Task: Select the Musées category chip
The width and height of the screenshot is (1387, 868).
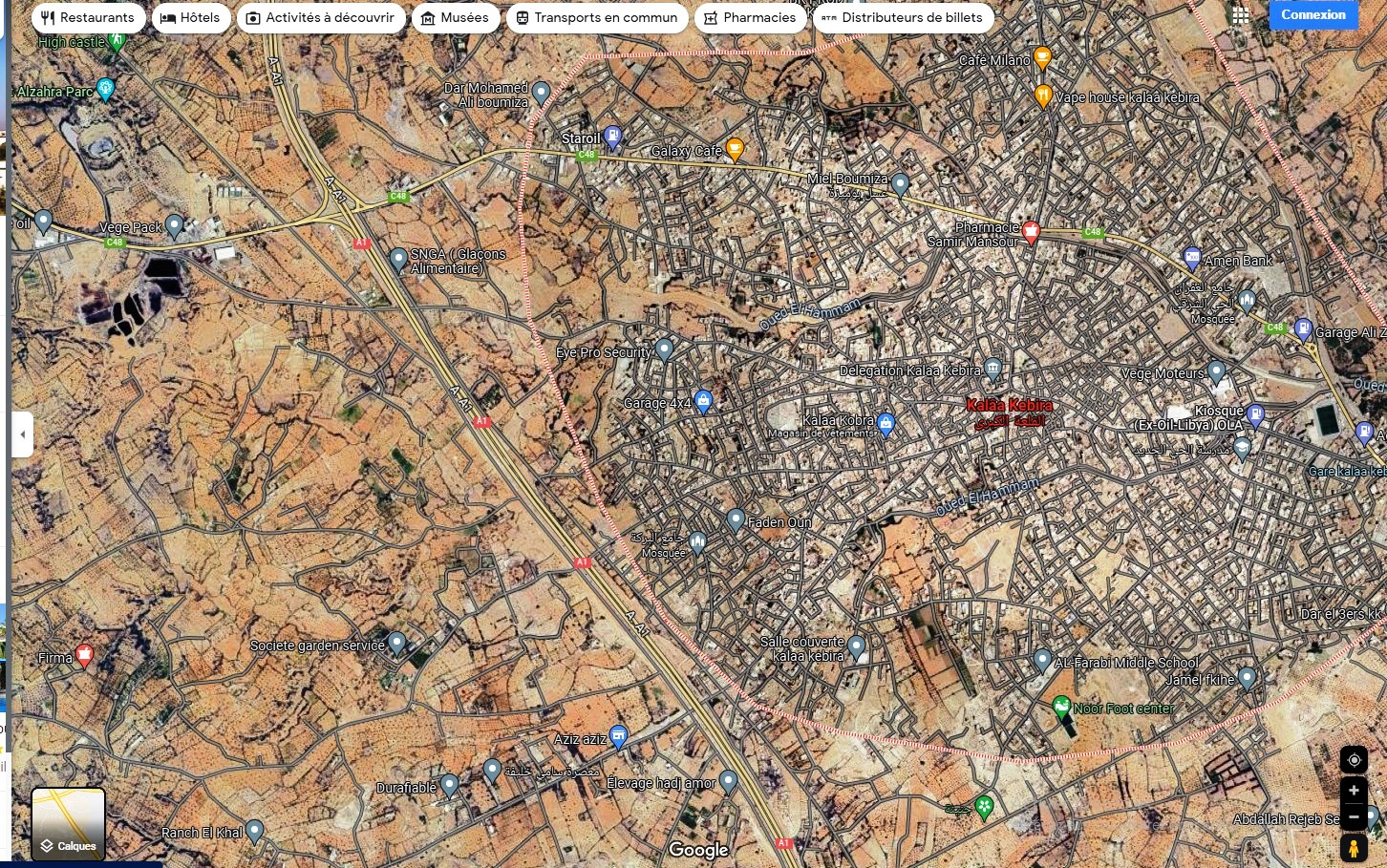Action: tap(455, 18)
